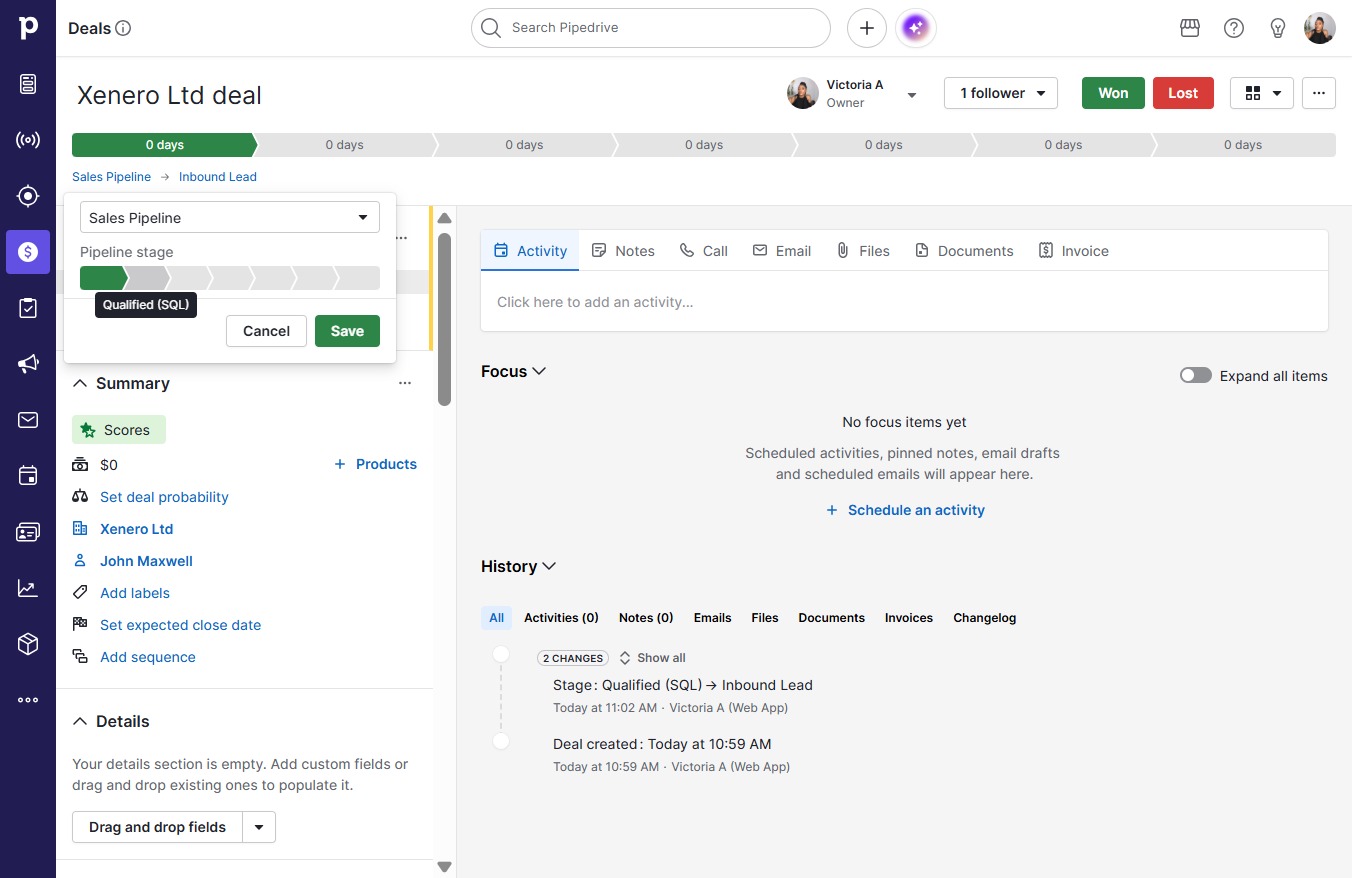Open Activities via the calendar icon
The width and height of the screenshot is (1352, 878).
tap(28, 476)
